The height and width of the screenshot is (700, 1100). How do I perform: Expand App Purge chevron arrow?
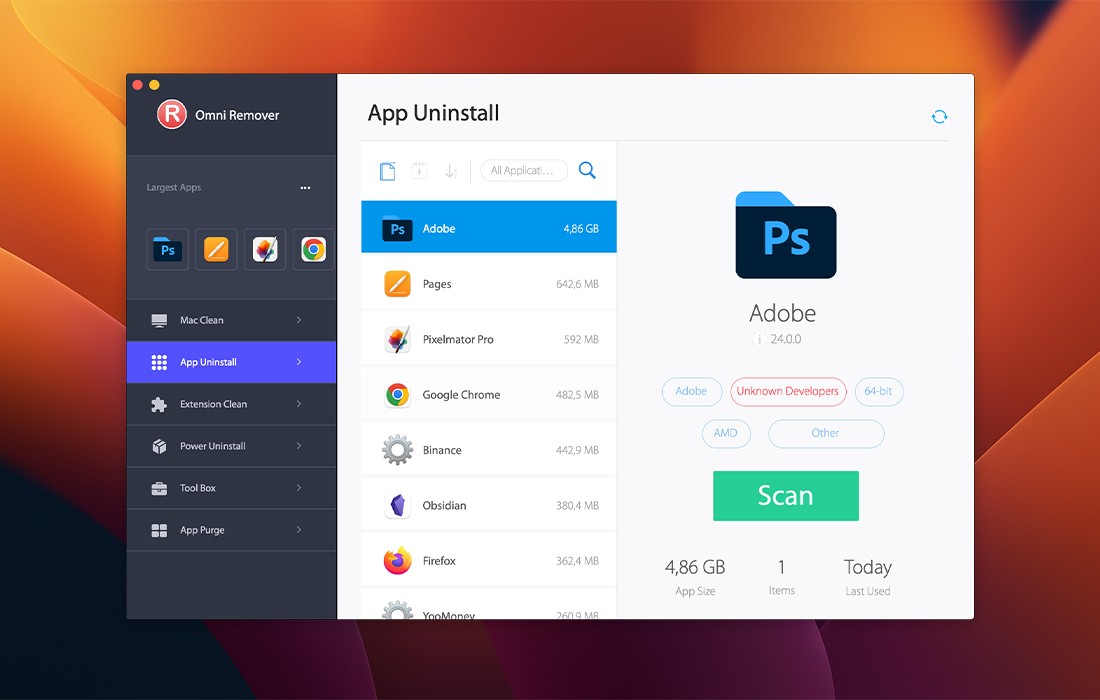299,530
